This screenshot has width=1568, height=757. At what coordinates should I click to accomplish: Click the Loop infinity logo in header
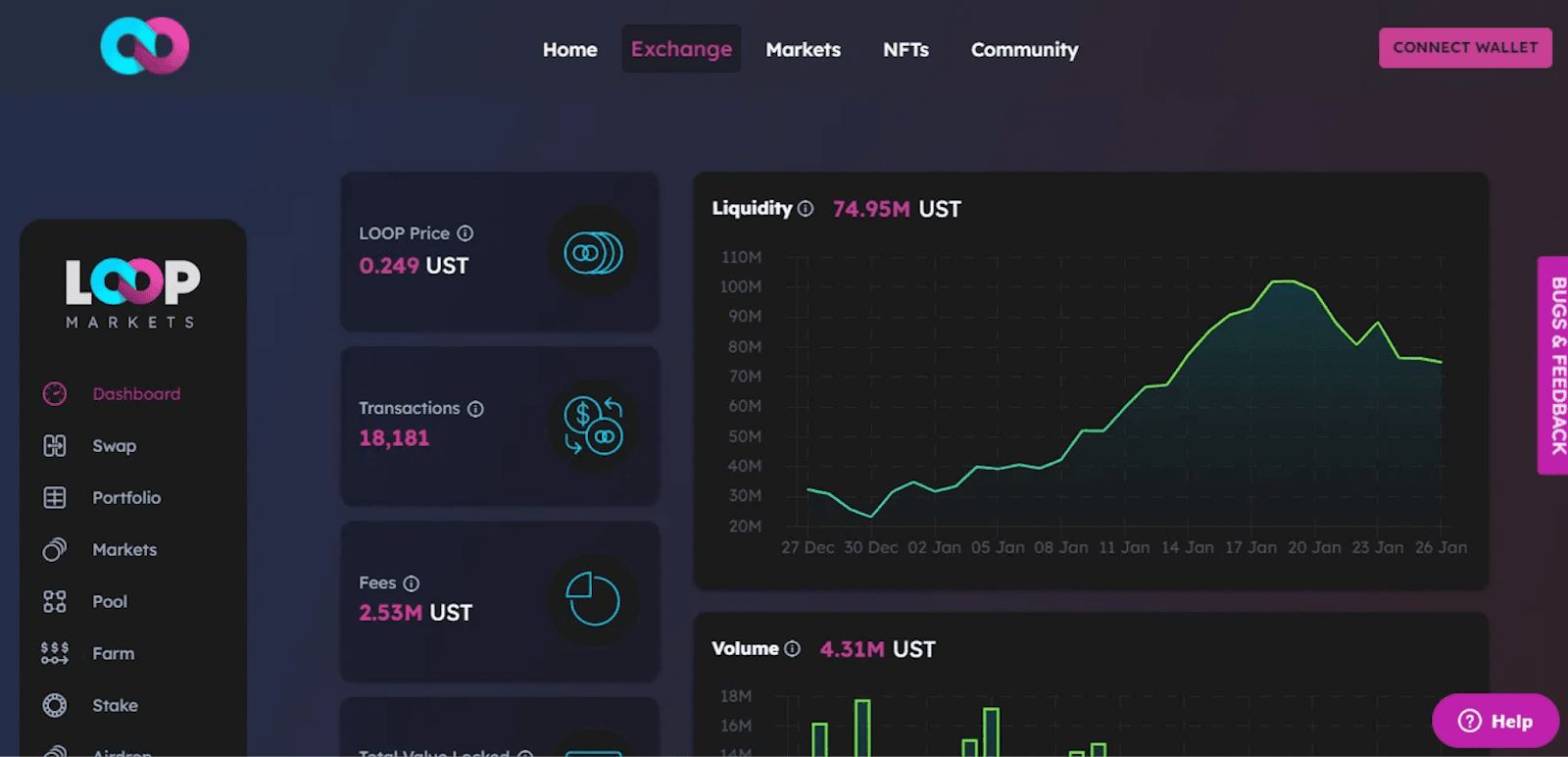145,46
